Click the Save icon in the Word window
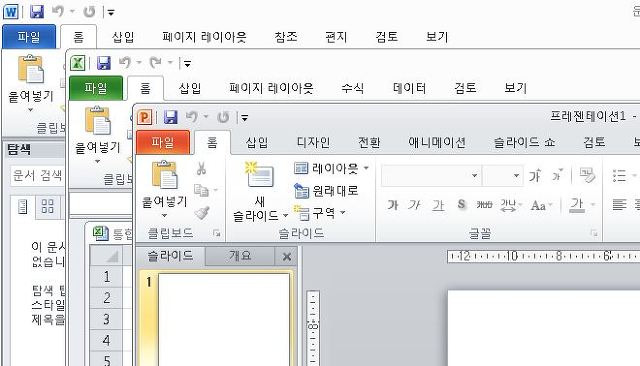 click(37, 11)
